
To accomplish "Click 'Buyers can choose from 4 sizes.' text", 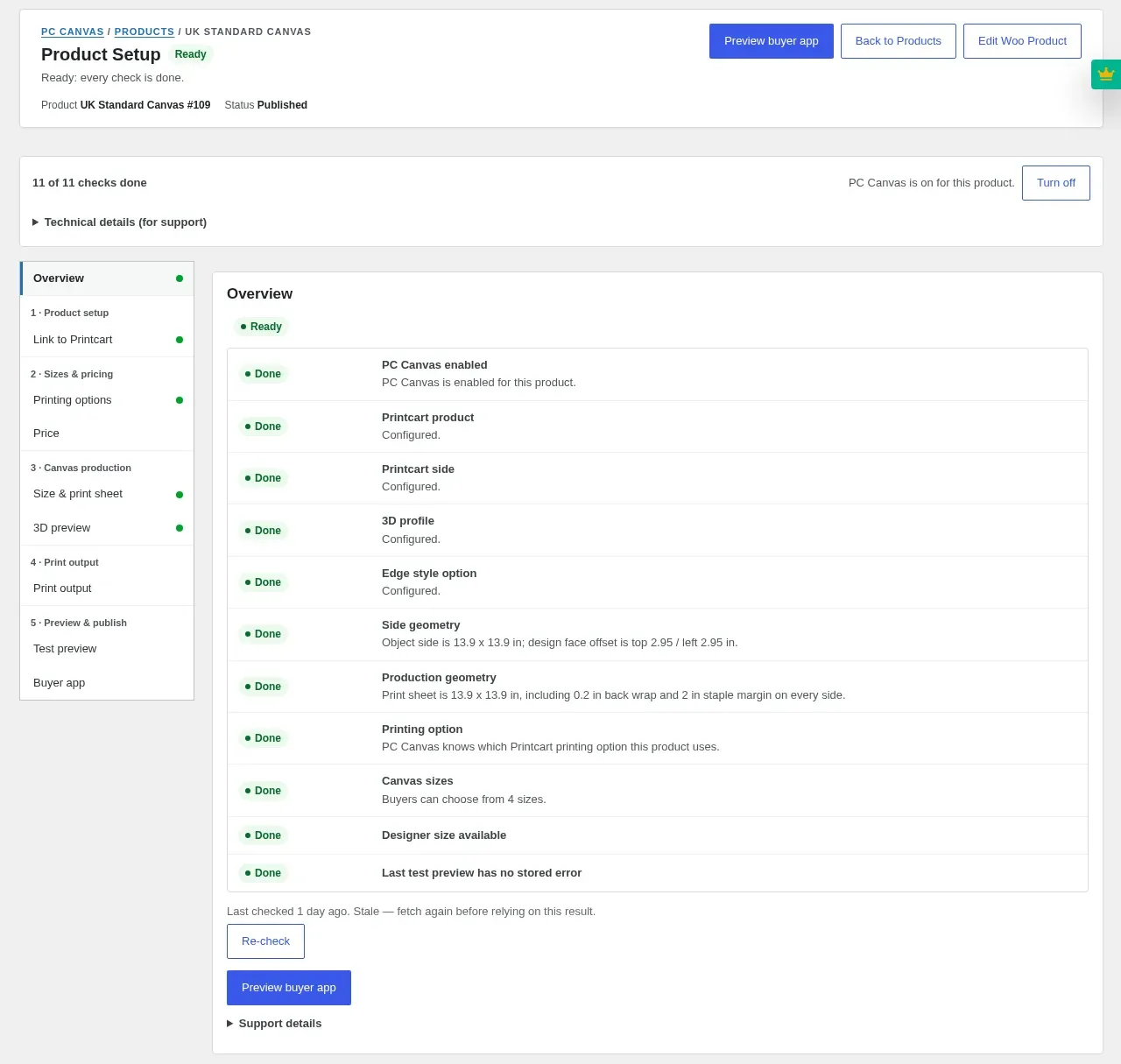I will [464, 800].
